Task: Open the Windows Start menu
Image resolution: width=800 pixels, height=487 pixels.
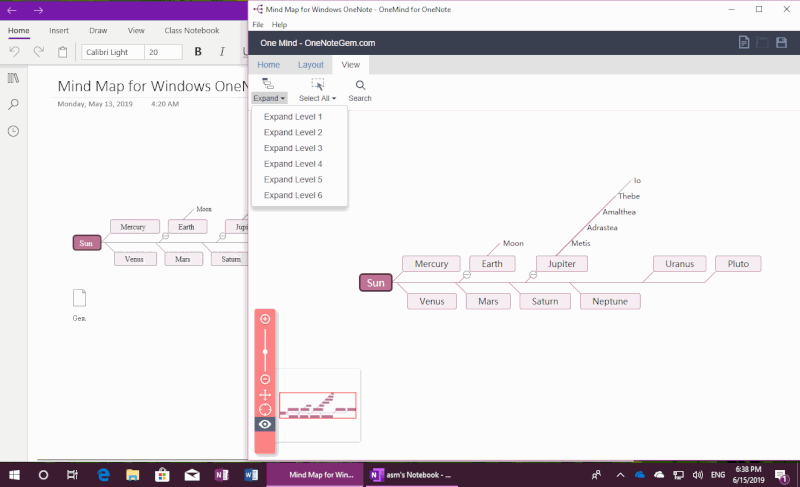Action: pos(14,475)
